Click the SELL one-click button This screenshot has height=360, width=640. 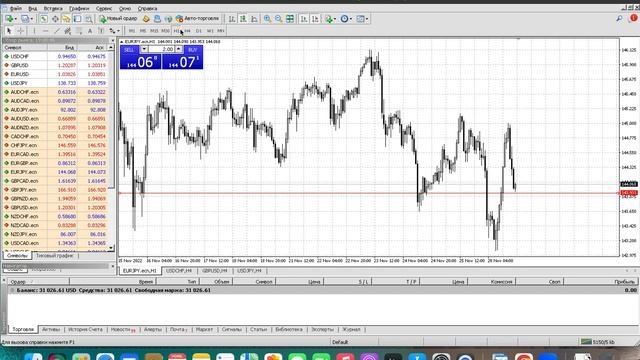pos(129,49)
